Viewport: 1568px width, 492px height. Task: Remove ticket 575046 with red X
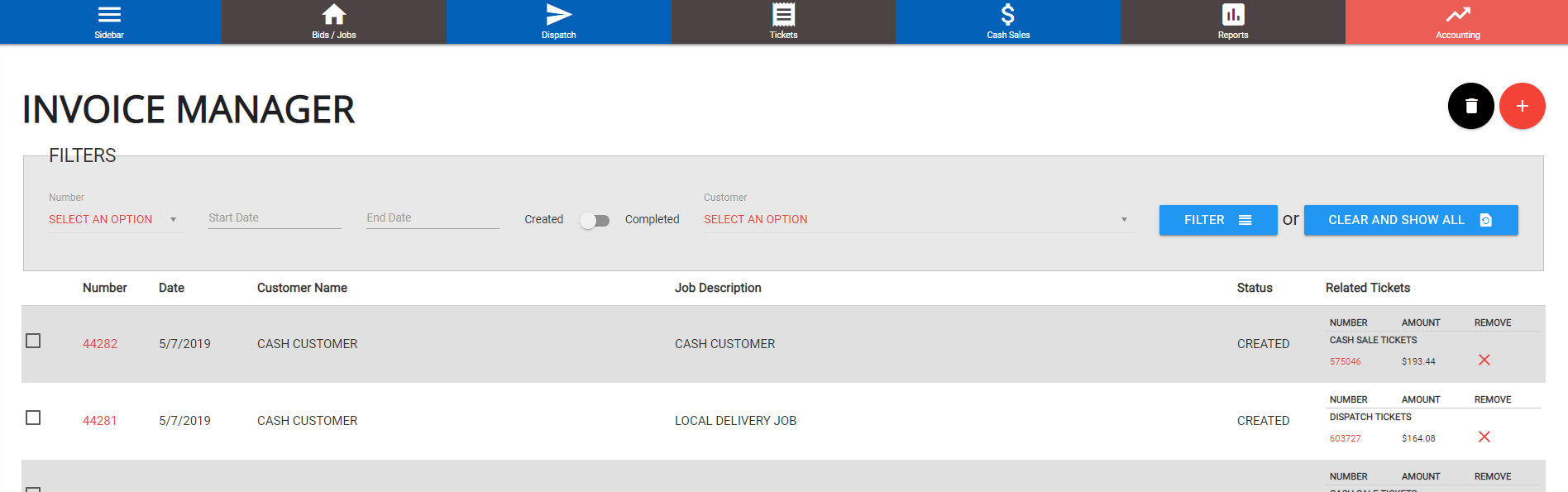[1484, 360]
